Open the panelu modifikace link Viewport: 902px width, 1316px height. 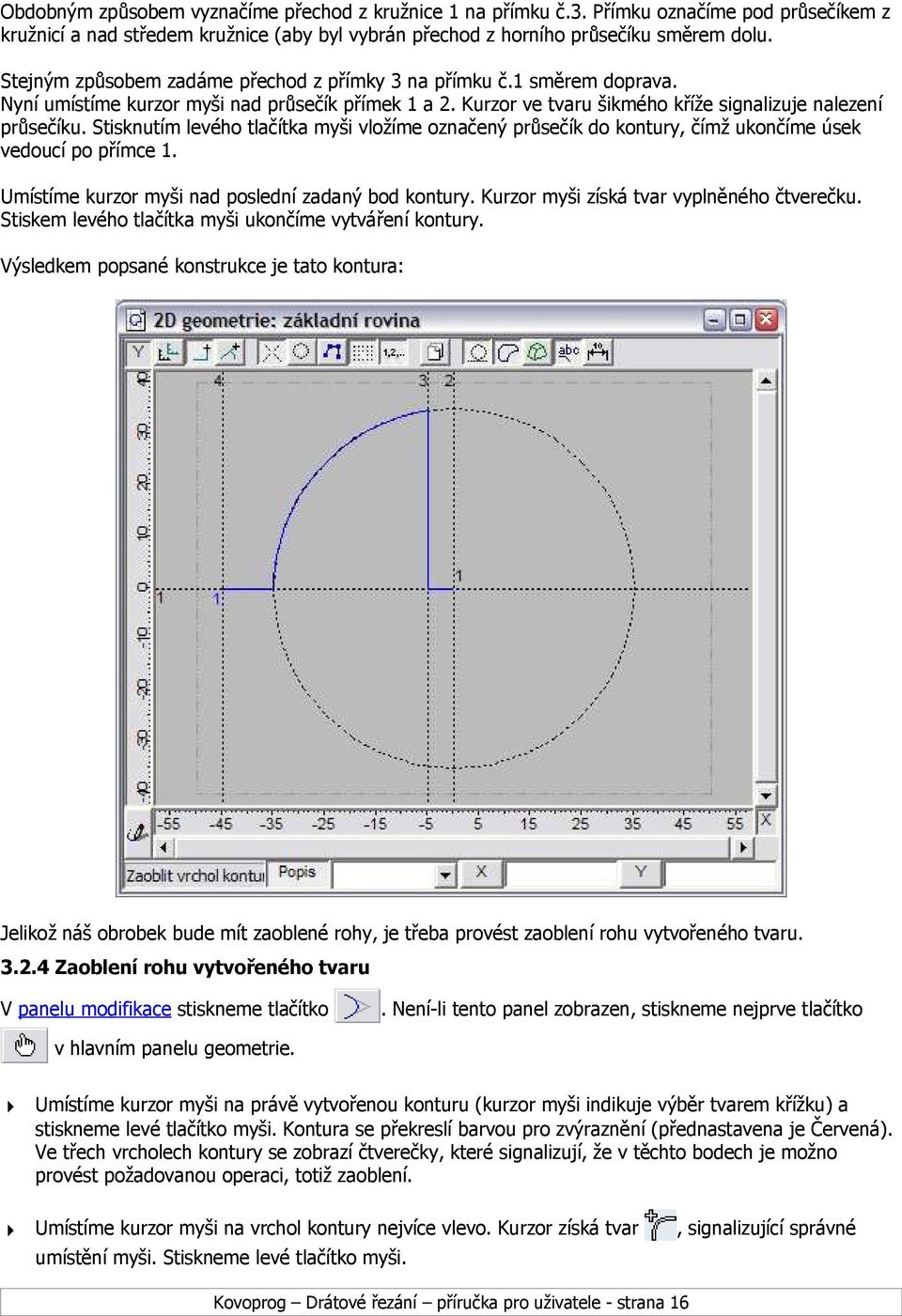coord(94,1009)
